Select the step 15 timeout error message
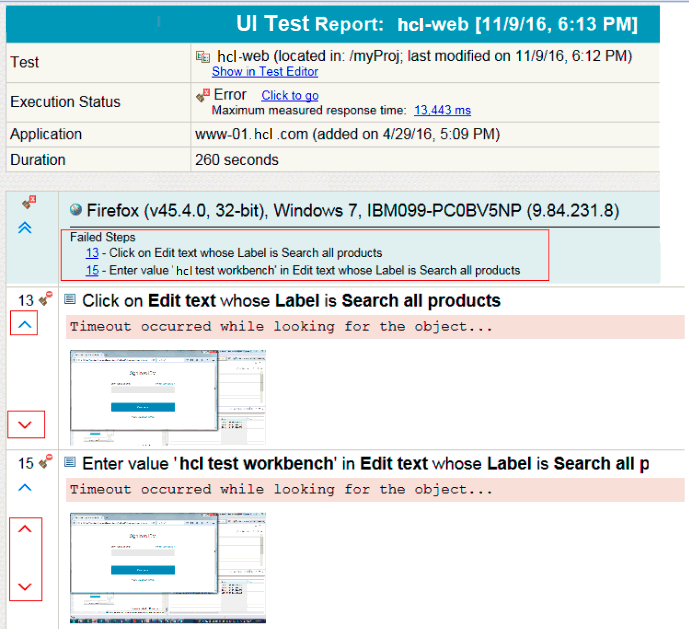 pos(375,490)
